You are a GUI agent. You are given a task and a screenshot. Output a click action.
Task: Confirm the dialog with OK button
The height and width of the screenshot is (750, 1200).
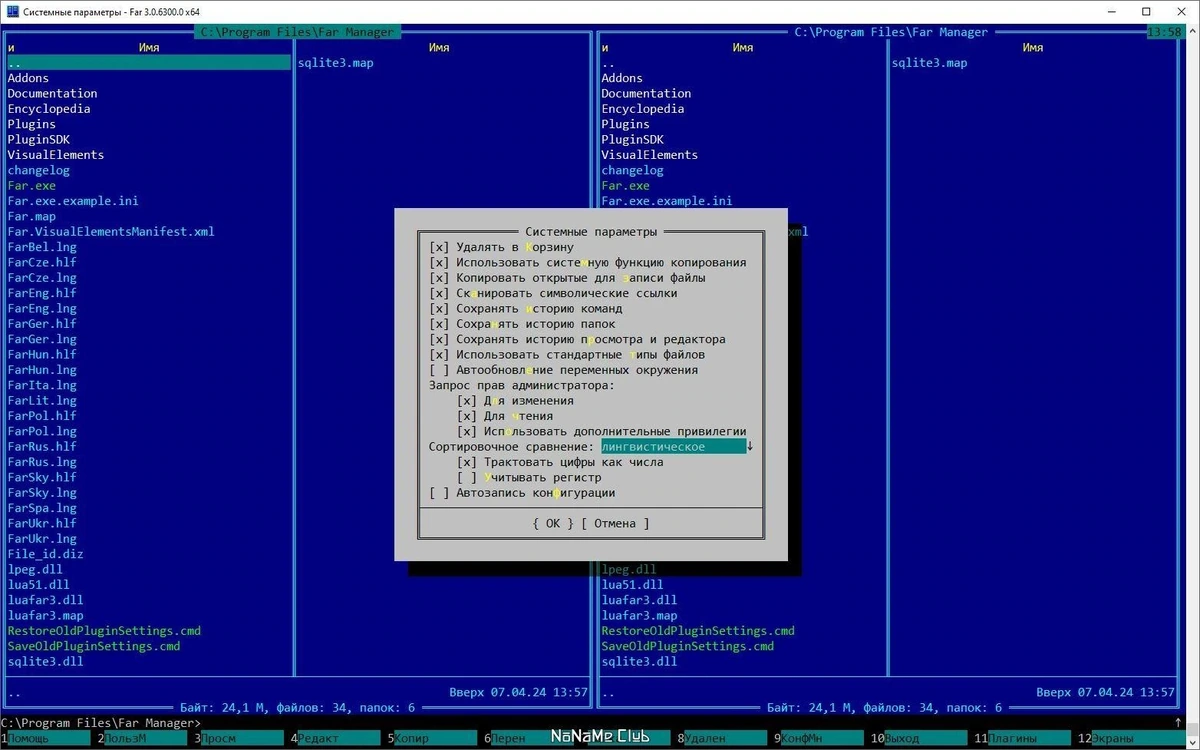pyautogui.click(x=553, y=523)
